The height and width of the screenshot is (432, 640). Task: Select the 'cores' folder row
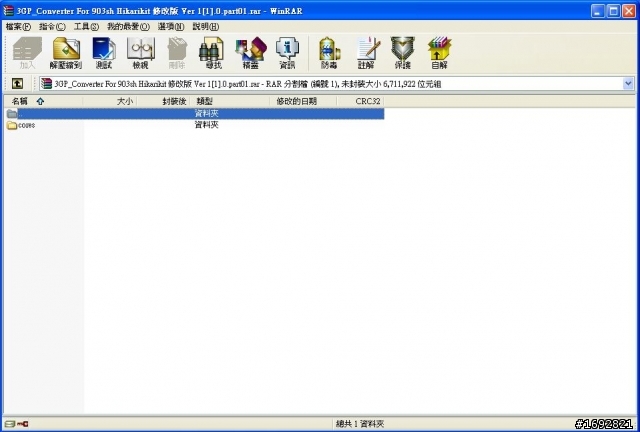point(194,125)
